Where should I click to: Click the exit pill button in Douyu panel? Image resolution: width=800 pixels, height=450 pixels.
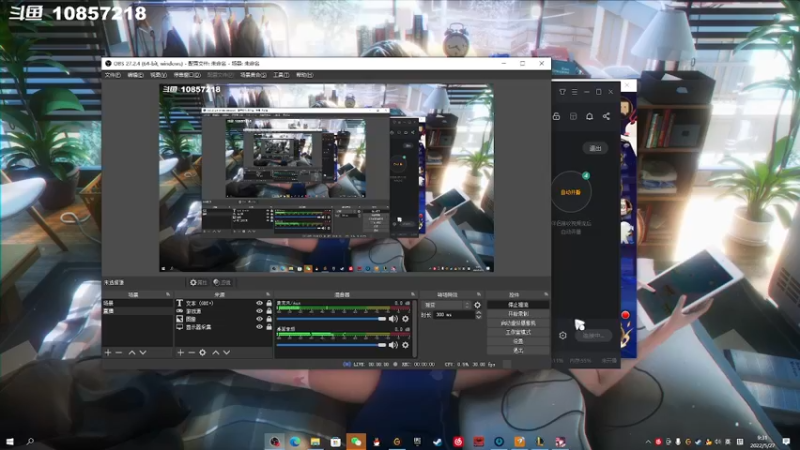point(595,148)
